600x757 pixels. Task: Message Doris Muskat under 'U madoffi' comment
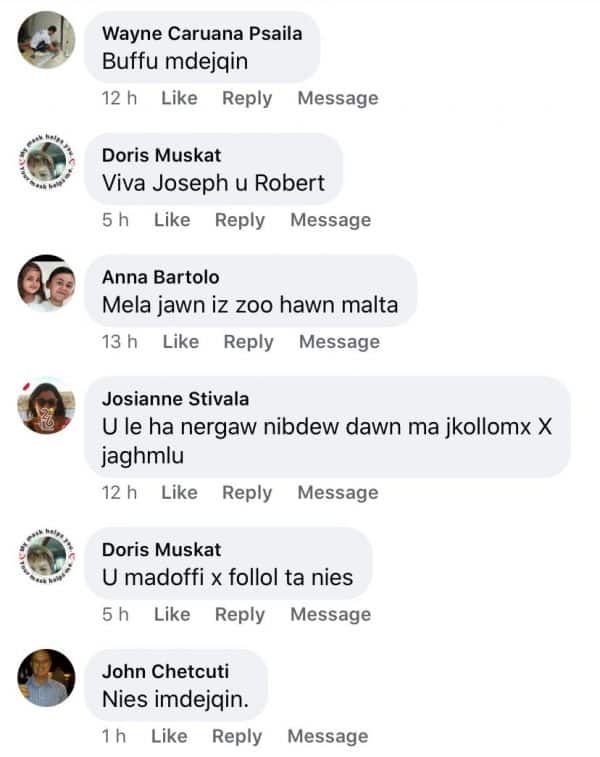click(331, 615)
